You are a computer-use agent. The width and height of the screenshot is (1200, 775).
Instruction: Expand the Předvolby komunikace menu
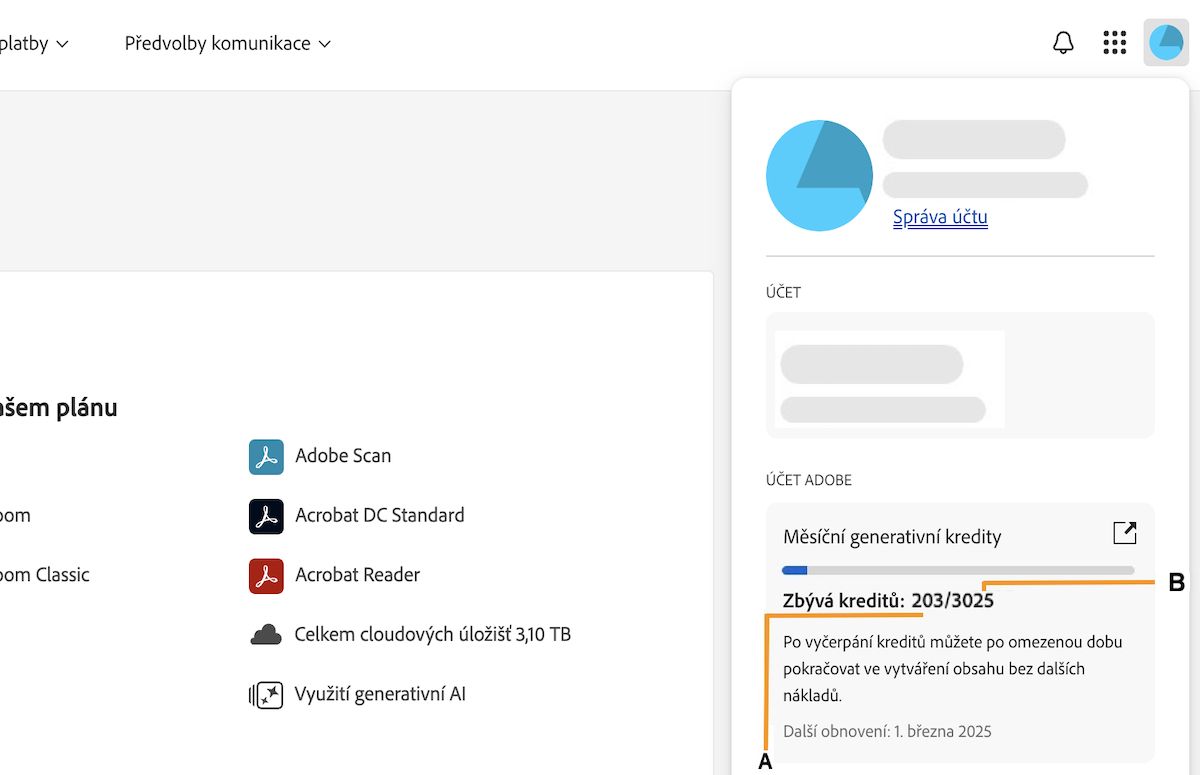click(227, 44)
